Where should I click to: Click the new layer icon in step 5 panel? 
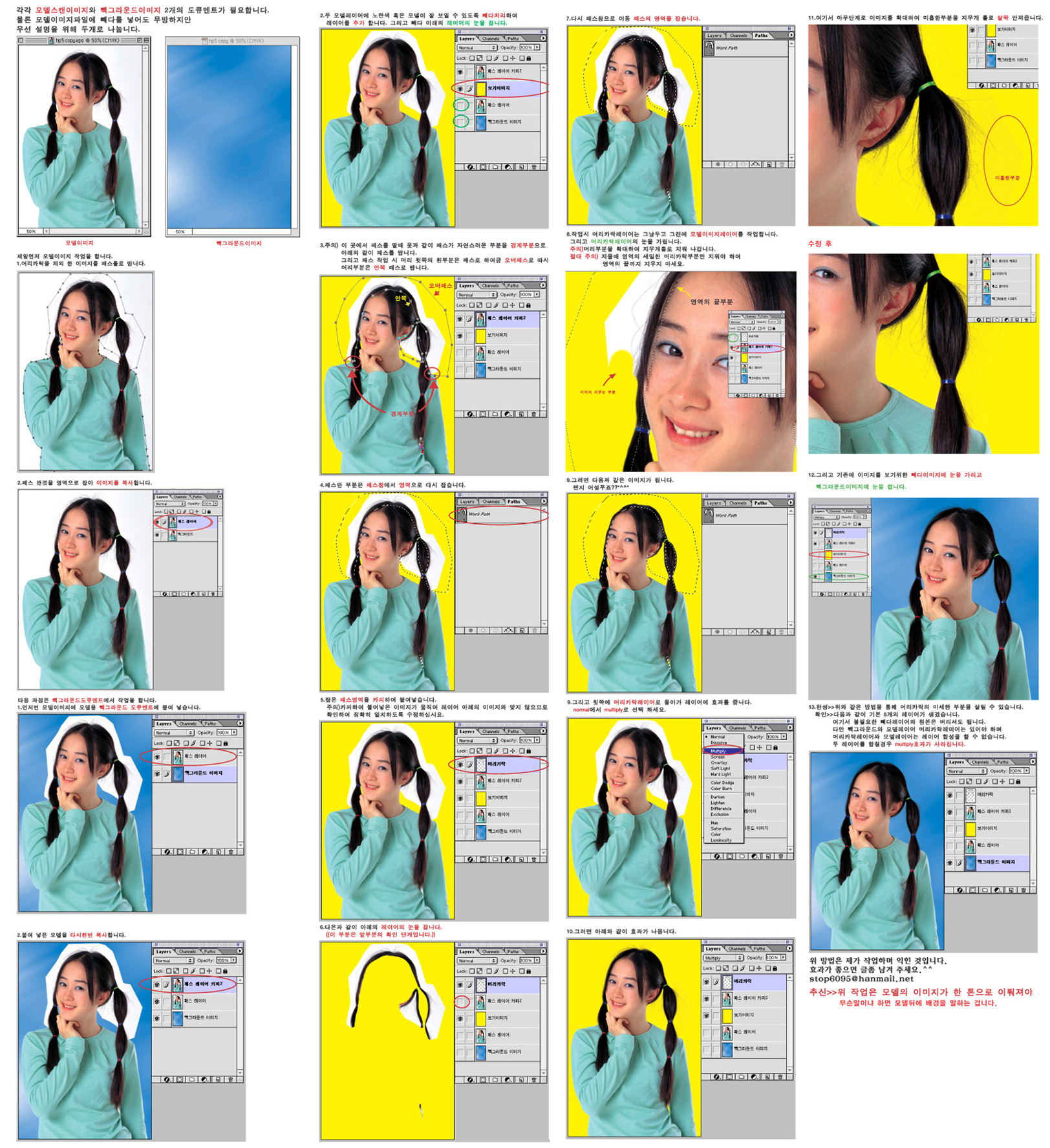click(x=520, y=860)
